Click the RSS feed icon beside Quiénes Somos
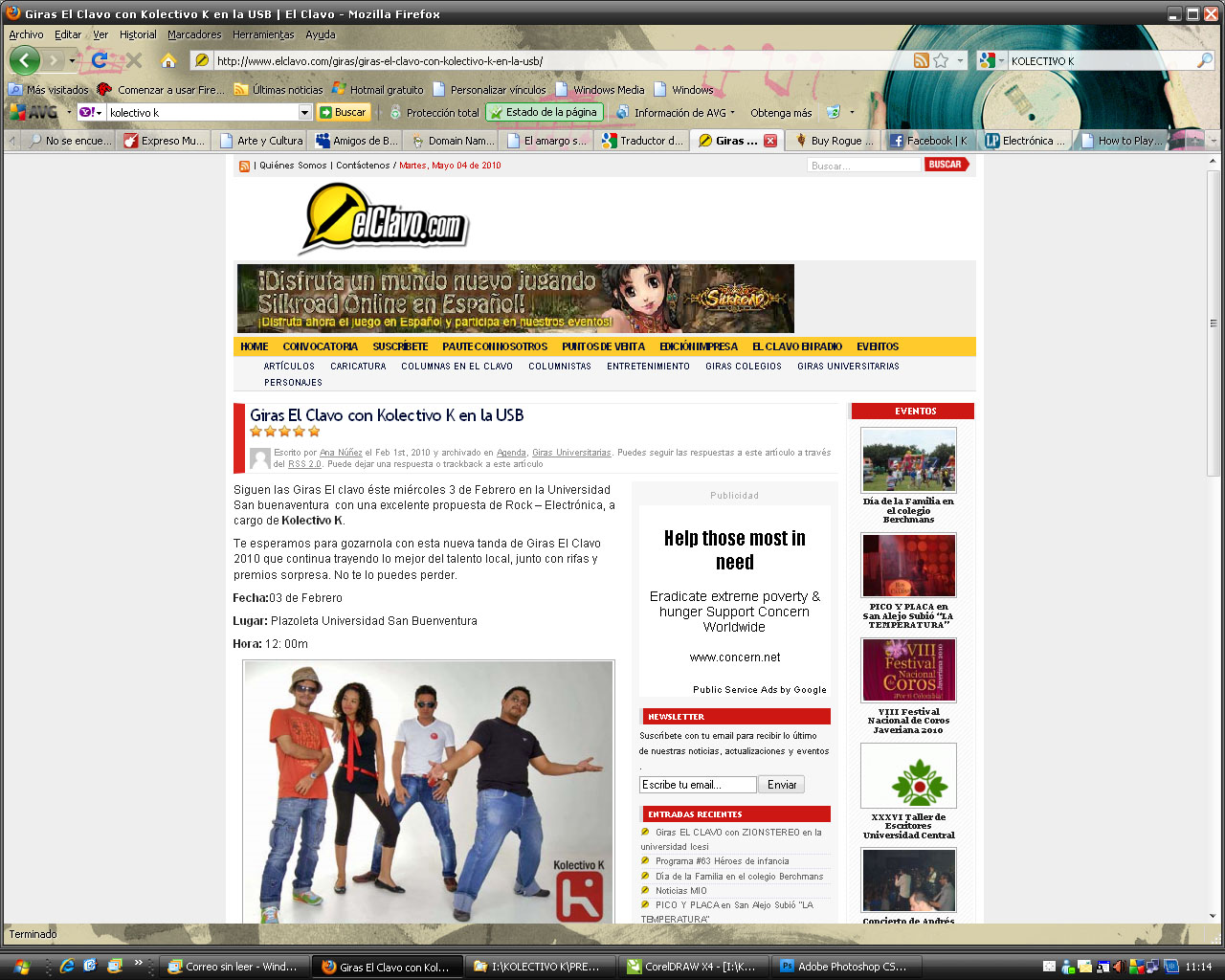The width and height of the screenshot is (1225, 980). coord(244,166)
